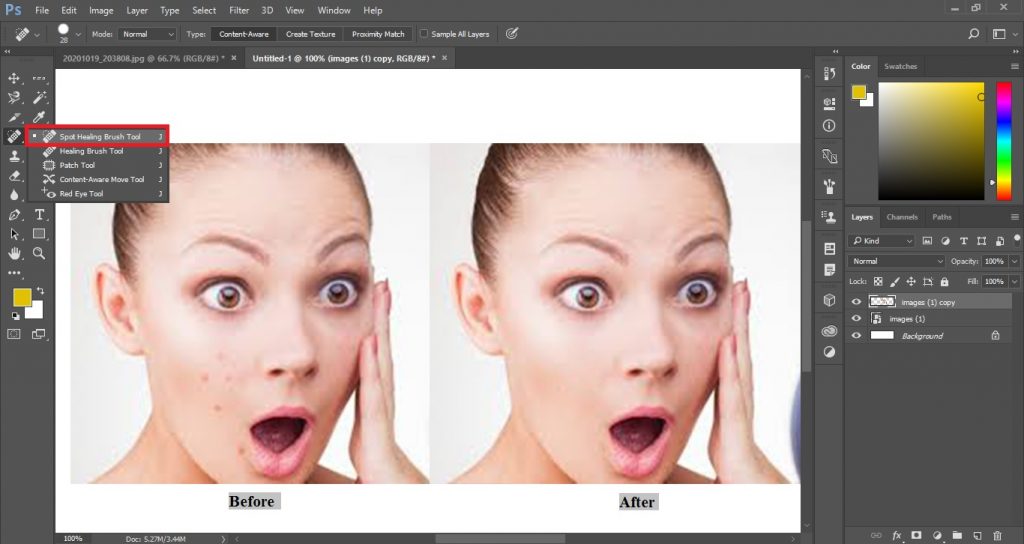Hide the images (1) layer

pyautogui.click(x=856, y=319)
